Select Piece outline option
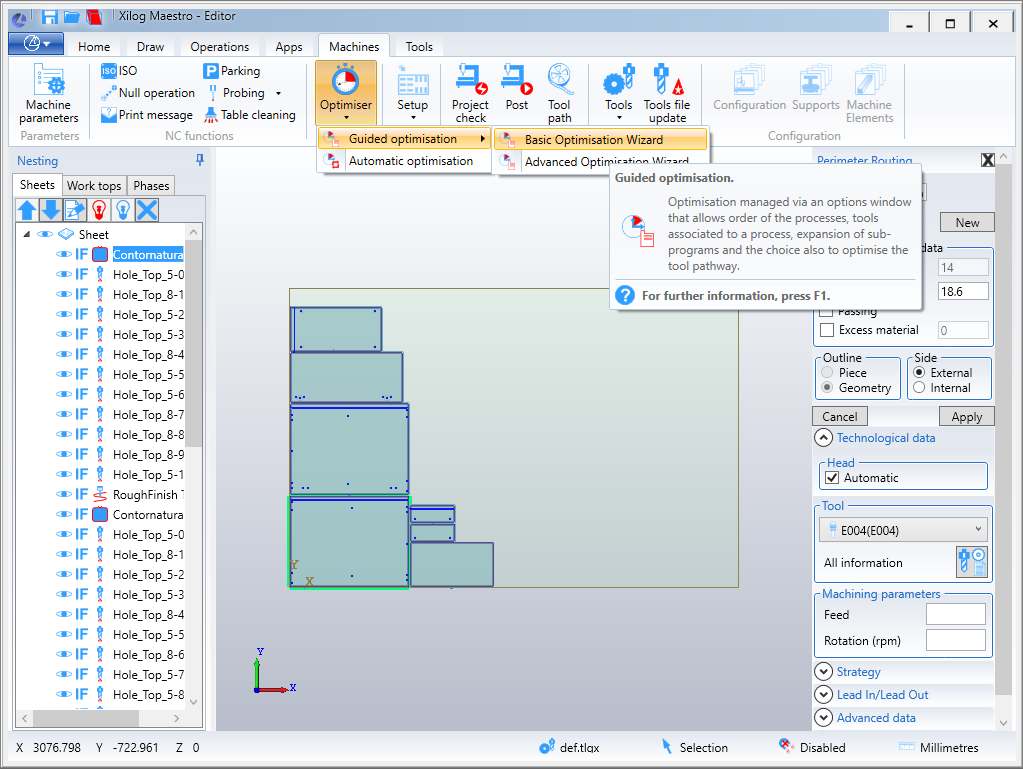 tap(827, 372)
